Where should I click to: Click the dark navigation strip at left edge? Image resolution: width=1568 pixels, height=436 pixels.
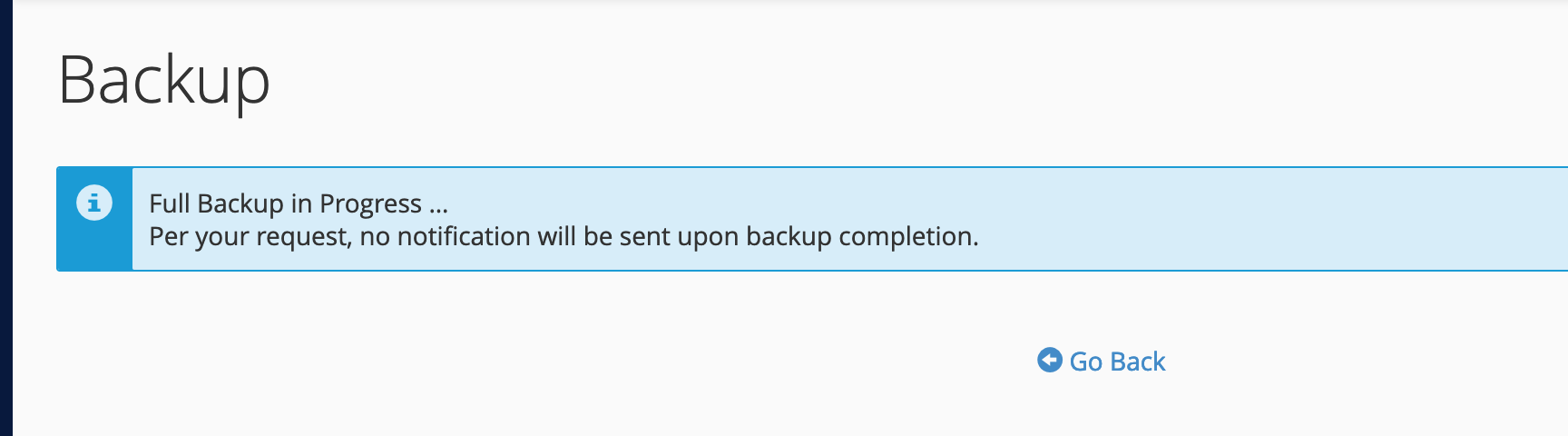pos(6,218)
